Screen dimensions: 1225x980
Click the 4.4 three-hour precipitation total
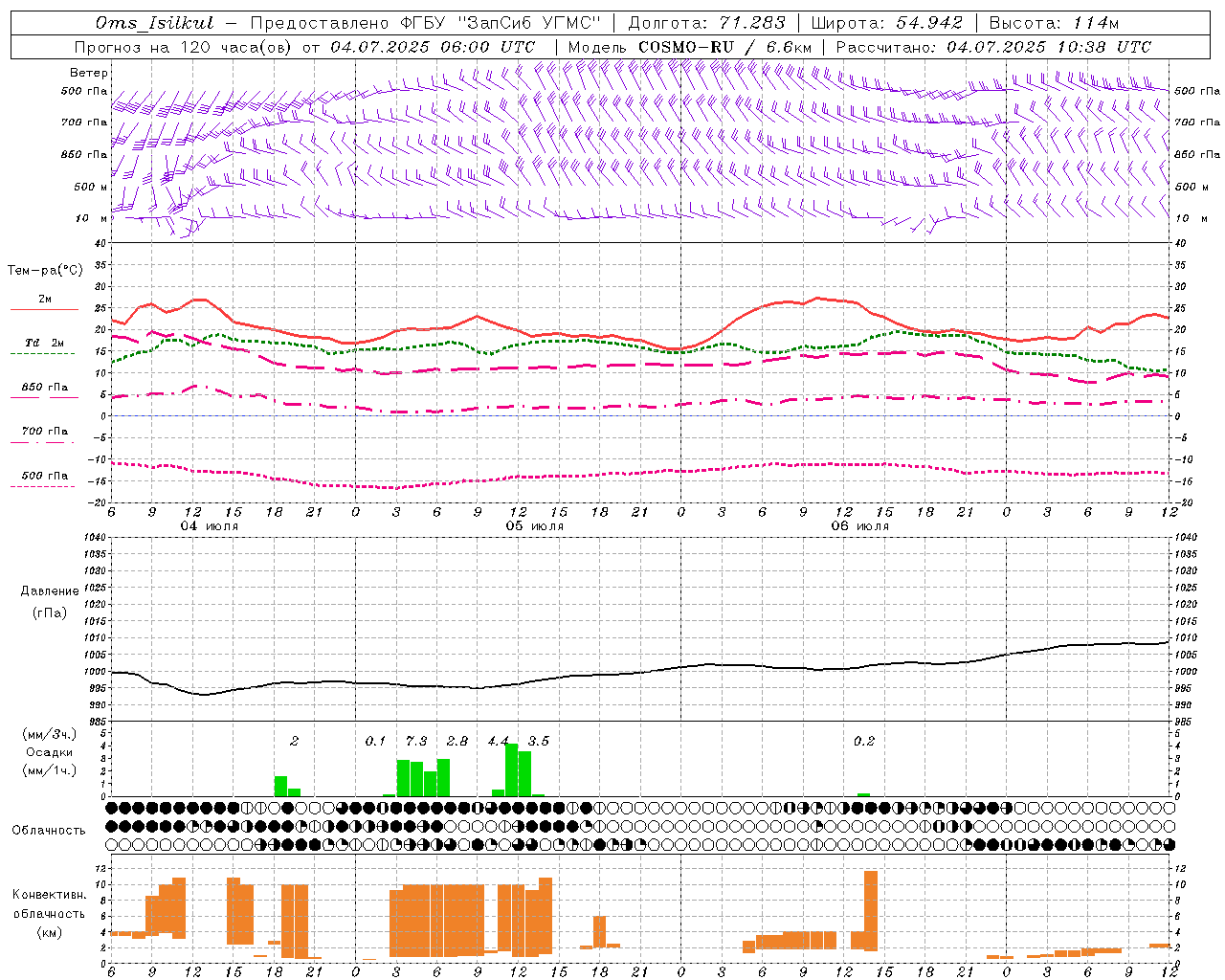[498, 741]
